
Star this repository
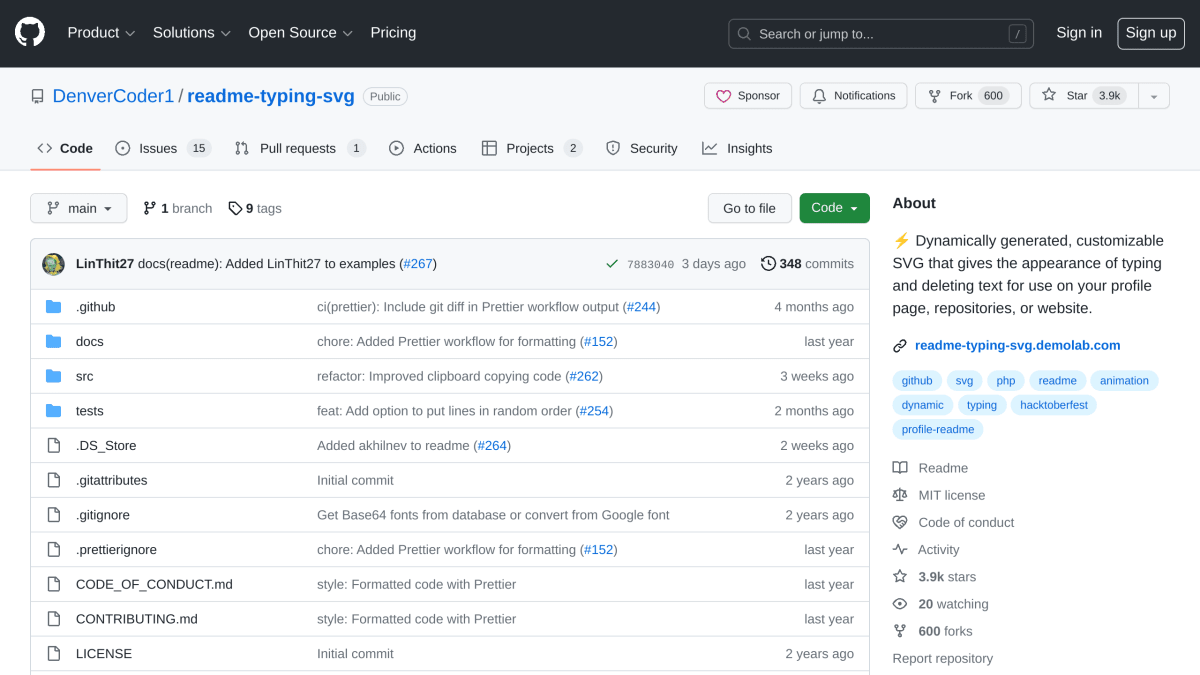1084,96
